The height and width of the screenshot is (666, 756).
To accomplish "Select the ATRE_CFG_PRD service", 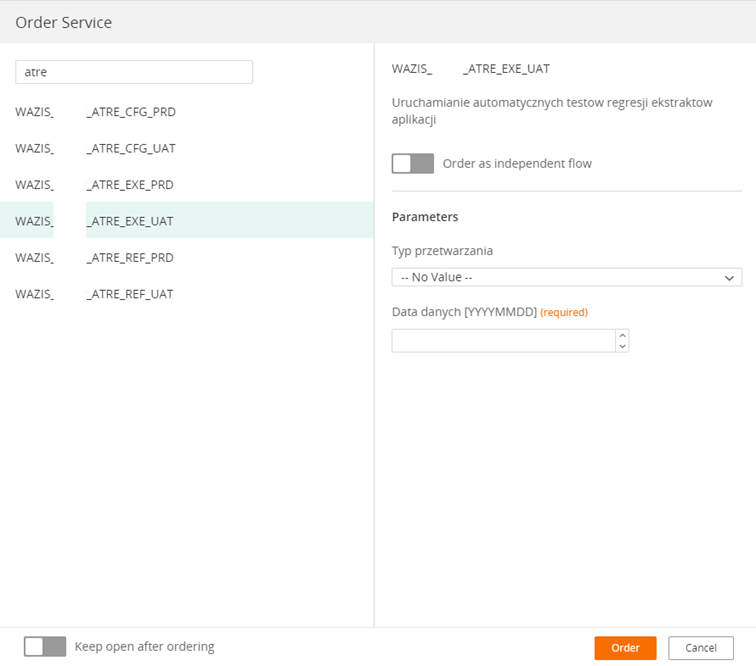I will click(x=187, y=112).
